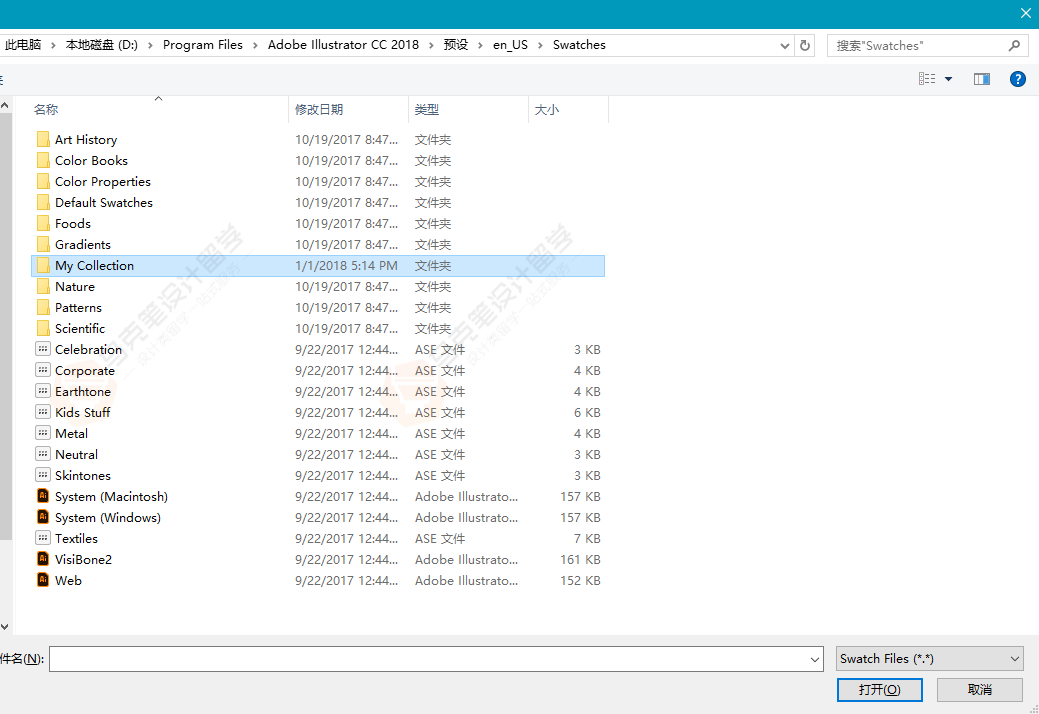Screen dimensions: 1039x714
Task: Expand chevron after Program Files in path
Action: [x=255, y=45]
